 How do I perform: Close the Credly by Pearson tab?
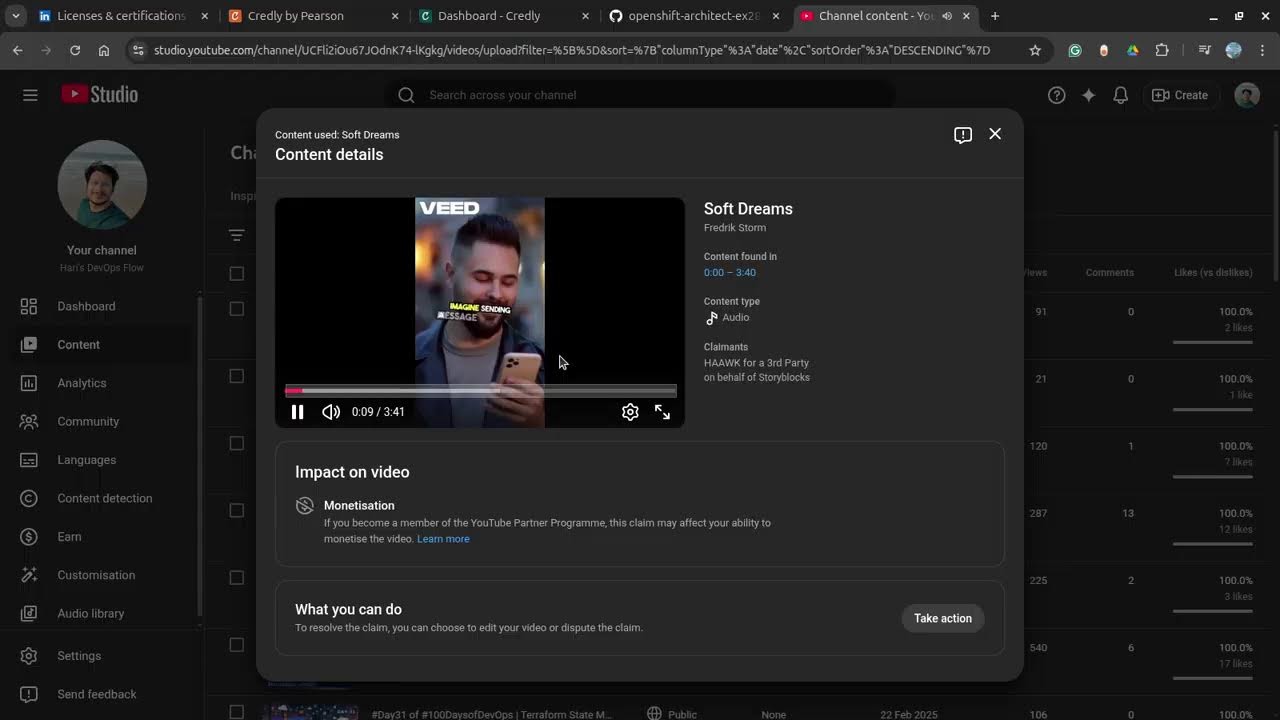point(396,16)
